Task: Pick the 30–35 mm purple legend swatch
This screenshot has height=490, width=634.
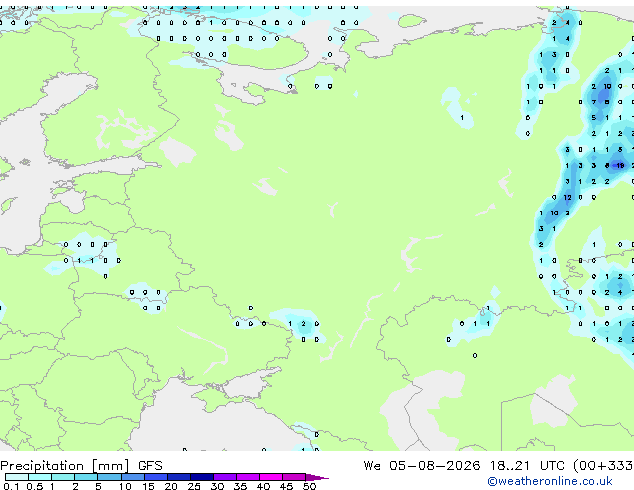Action: click(225, 477)
